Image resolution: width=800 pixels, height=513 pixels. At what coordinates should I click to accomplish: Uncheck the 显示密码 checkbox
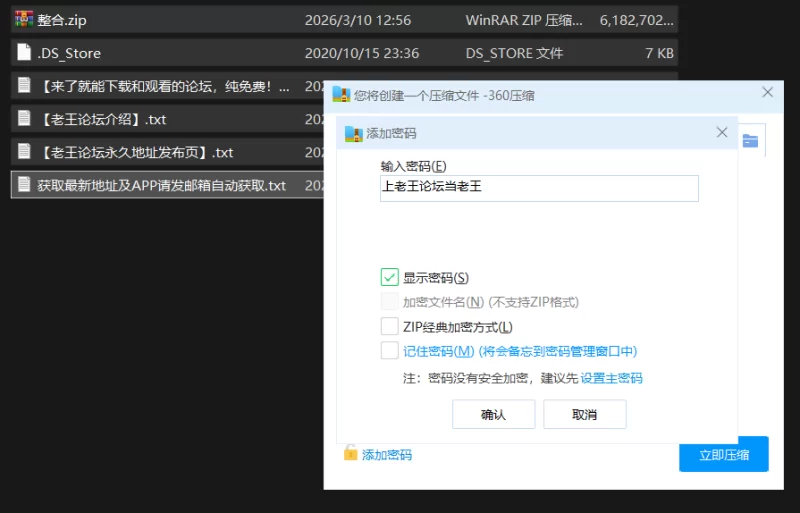click(390, 277)
